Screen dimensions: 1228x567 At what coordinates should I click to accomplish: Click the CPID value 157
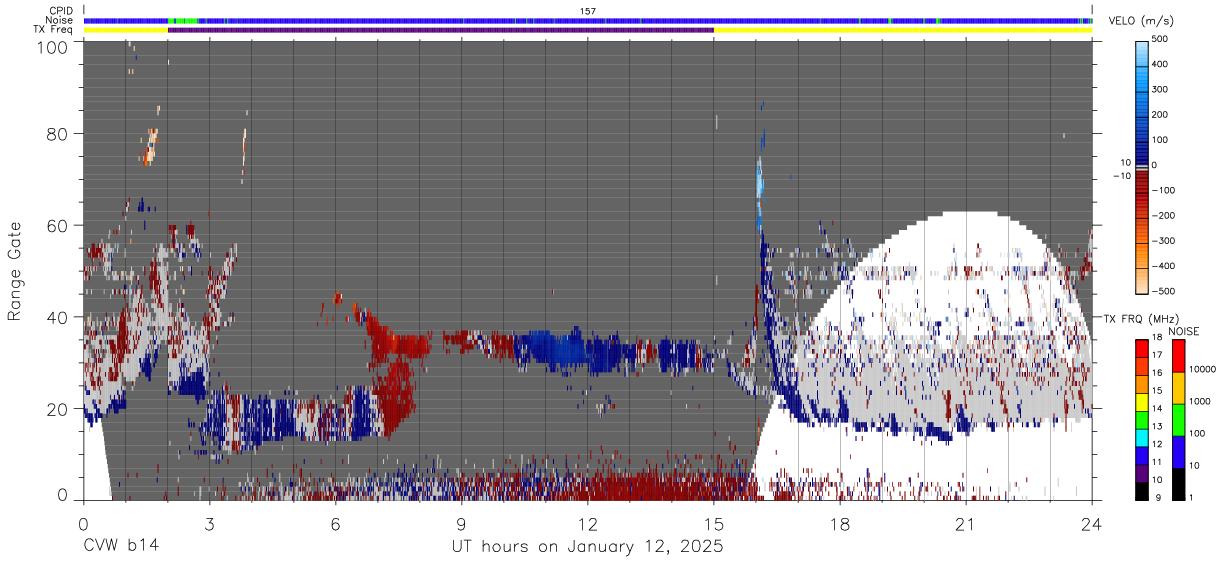(x=588, y=11)
